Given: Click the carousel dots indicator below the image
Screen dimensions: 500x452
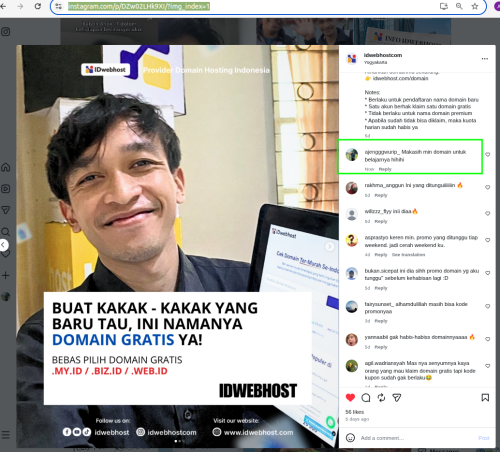Looking at the screenshot, I should (x=178, y=441).
